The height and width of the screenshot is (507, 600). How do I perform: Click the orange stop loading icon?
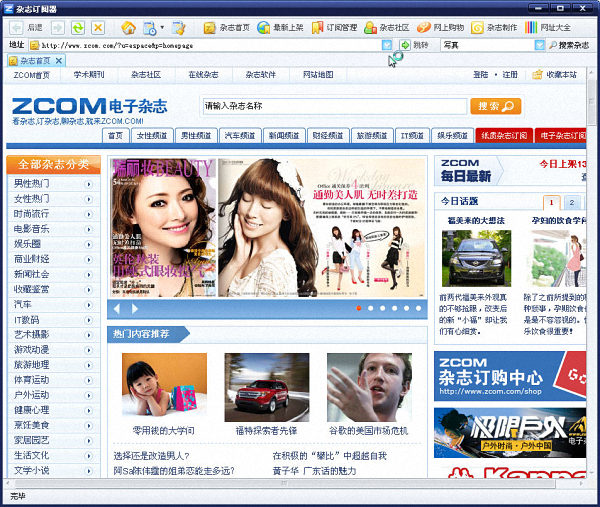[x=98, y=27]
